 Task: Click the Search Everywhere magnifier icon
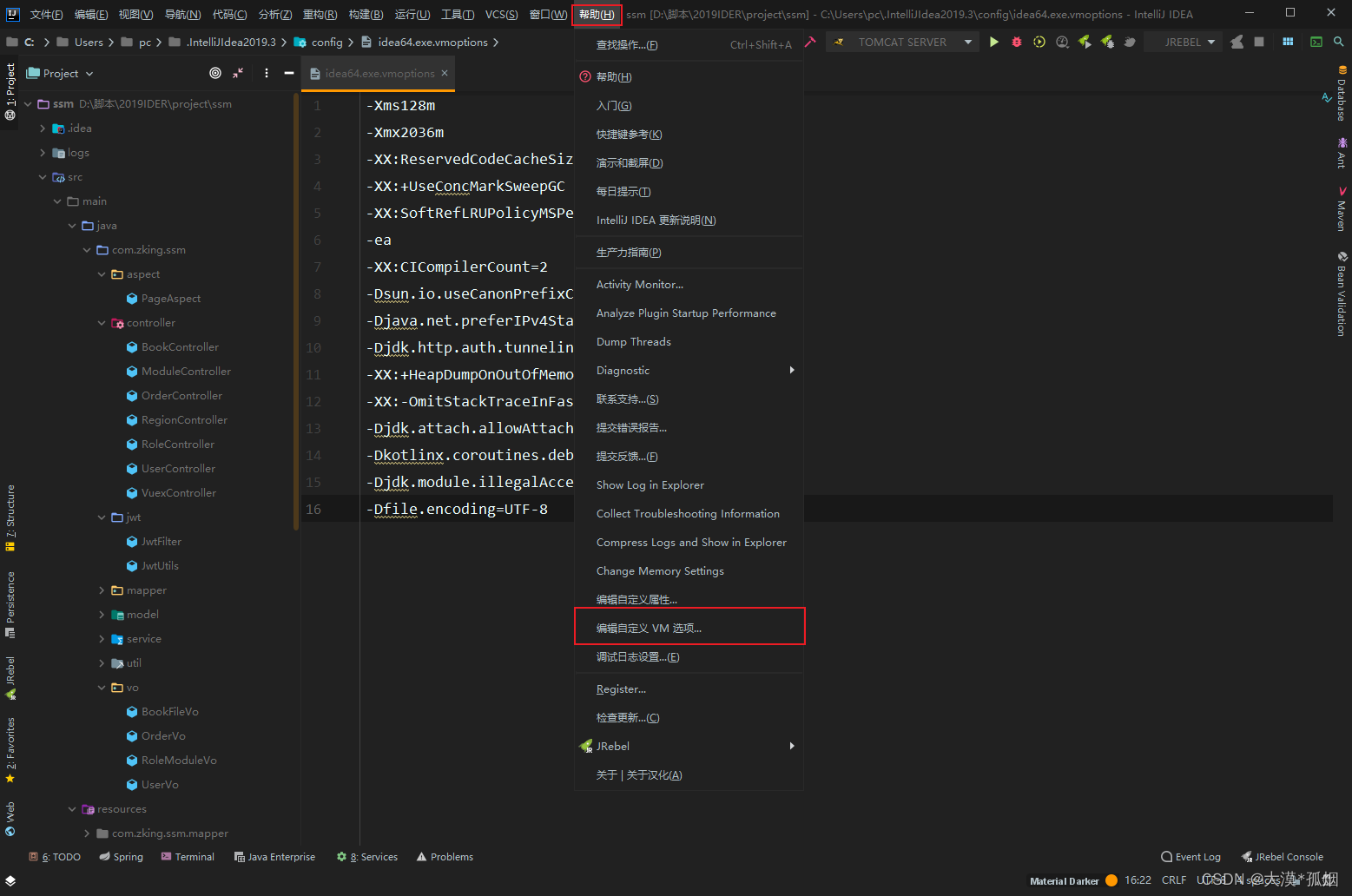click(1338, 42)
